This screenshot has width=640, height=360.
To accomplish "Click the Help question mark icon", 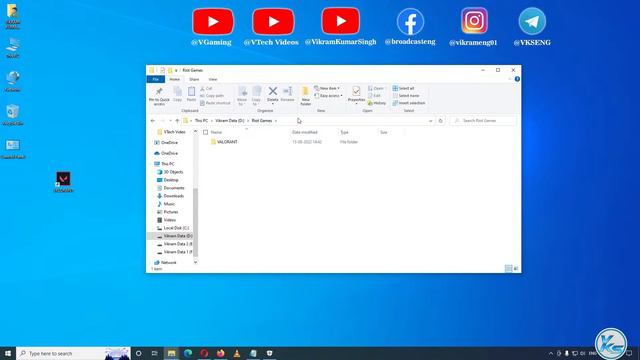I will pyautogui.click(x=517, y=79).
